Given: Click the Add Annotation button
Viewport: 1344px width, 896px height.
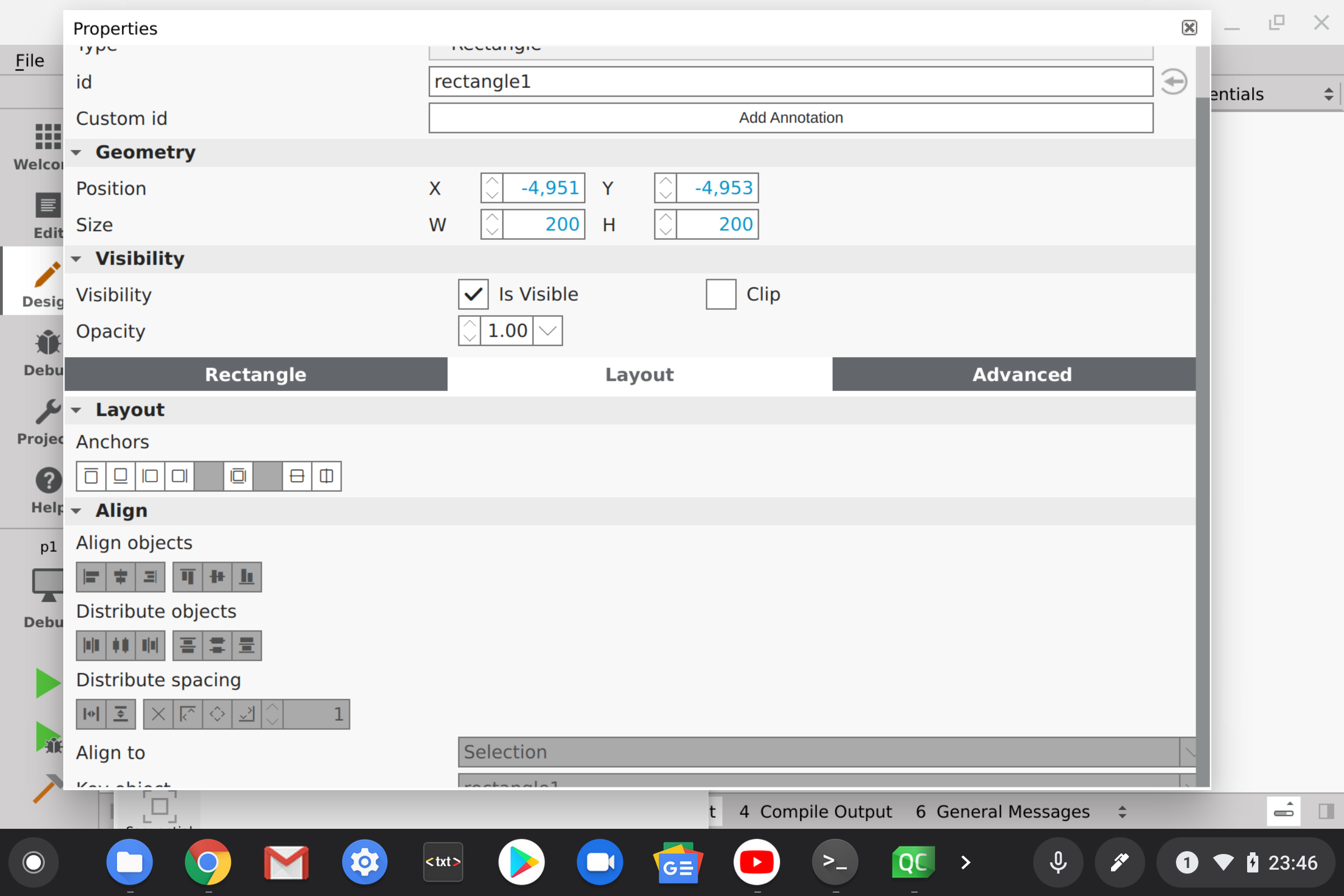Looking at the screenshot, I should point(790,118).
